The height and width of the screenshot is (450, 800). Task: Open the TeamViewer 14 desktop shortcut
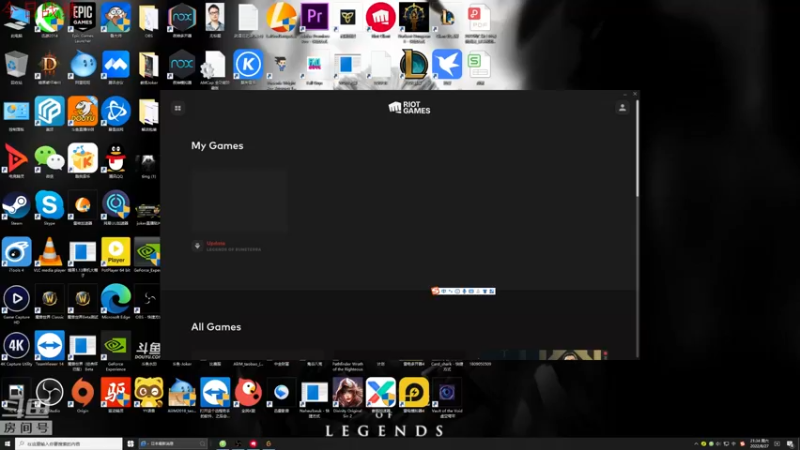(x=49, y=346)
